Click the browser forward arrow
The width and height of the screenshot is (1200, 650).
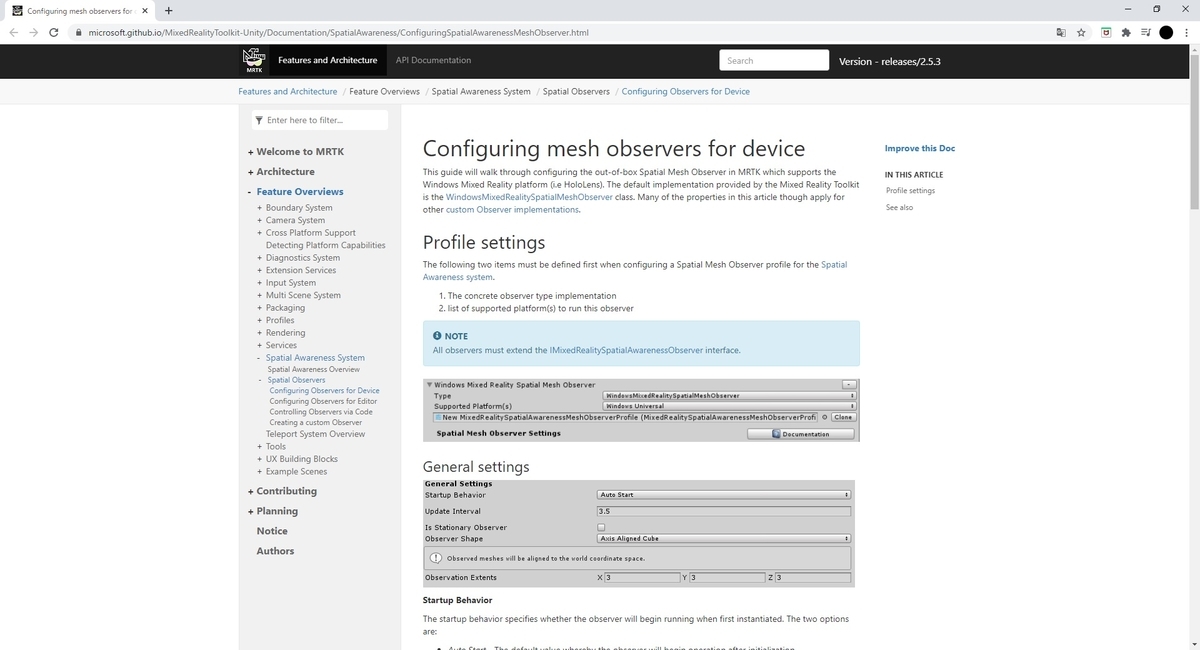coord(32,32)
